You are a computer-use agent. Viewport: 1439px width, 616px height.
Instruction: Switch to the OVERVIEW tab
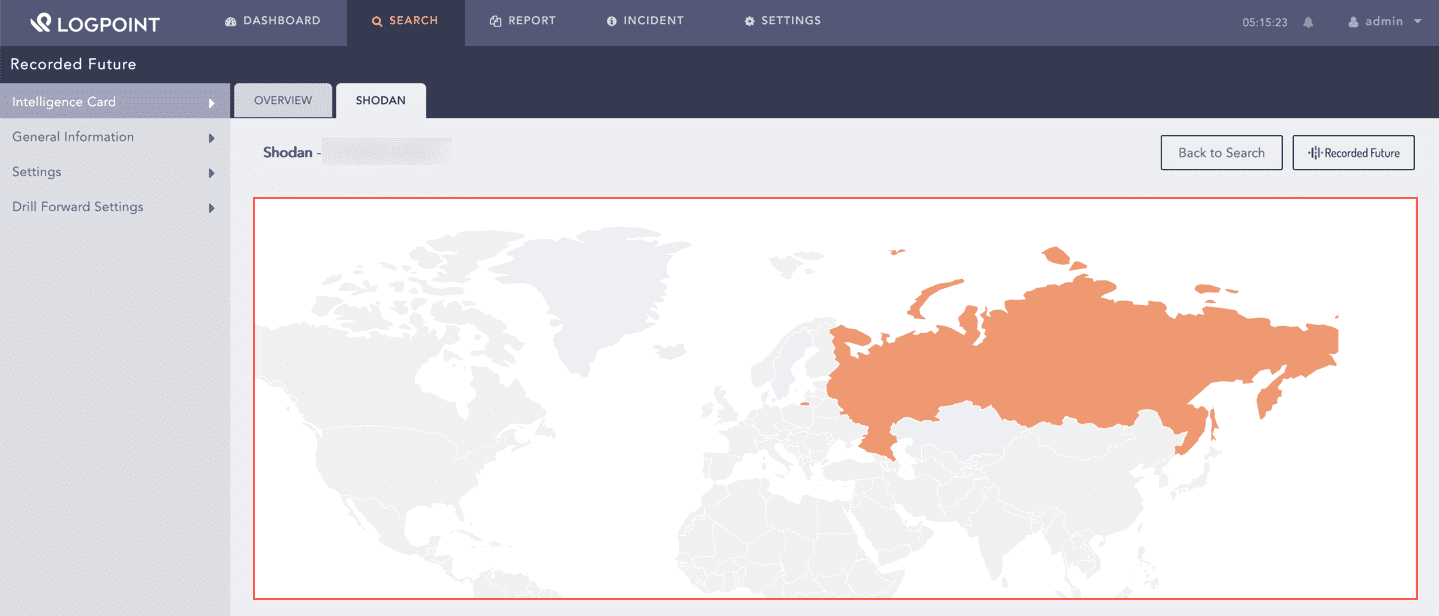pos(283,100)
